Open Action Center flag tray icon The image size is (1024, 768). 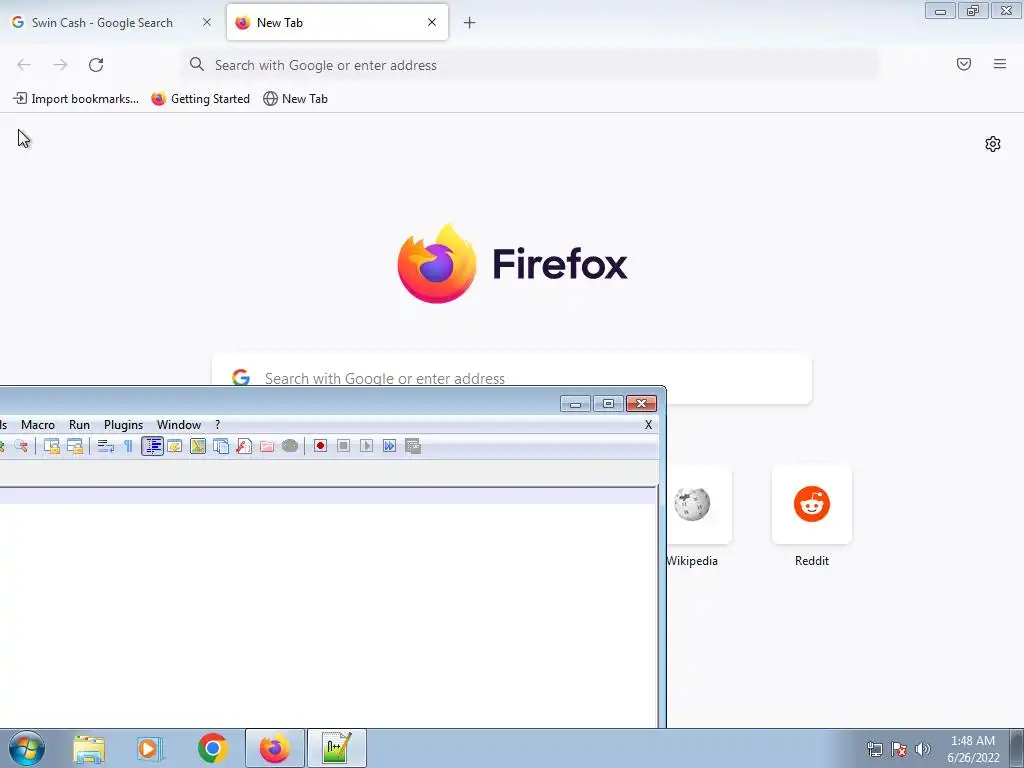coord(899,749)
